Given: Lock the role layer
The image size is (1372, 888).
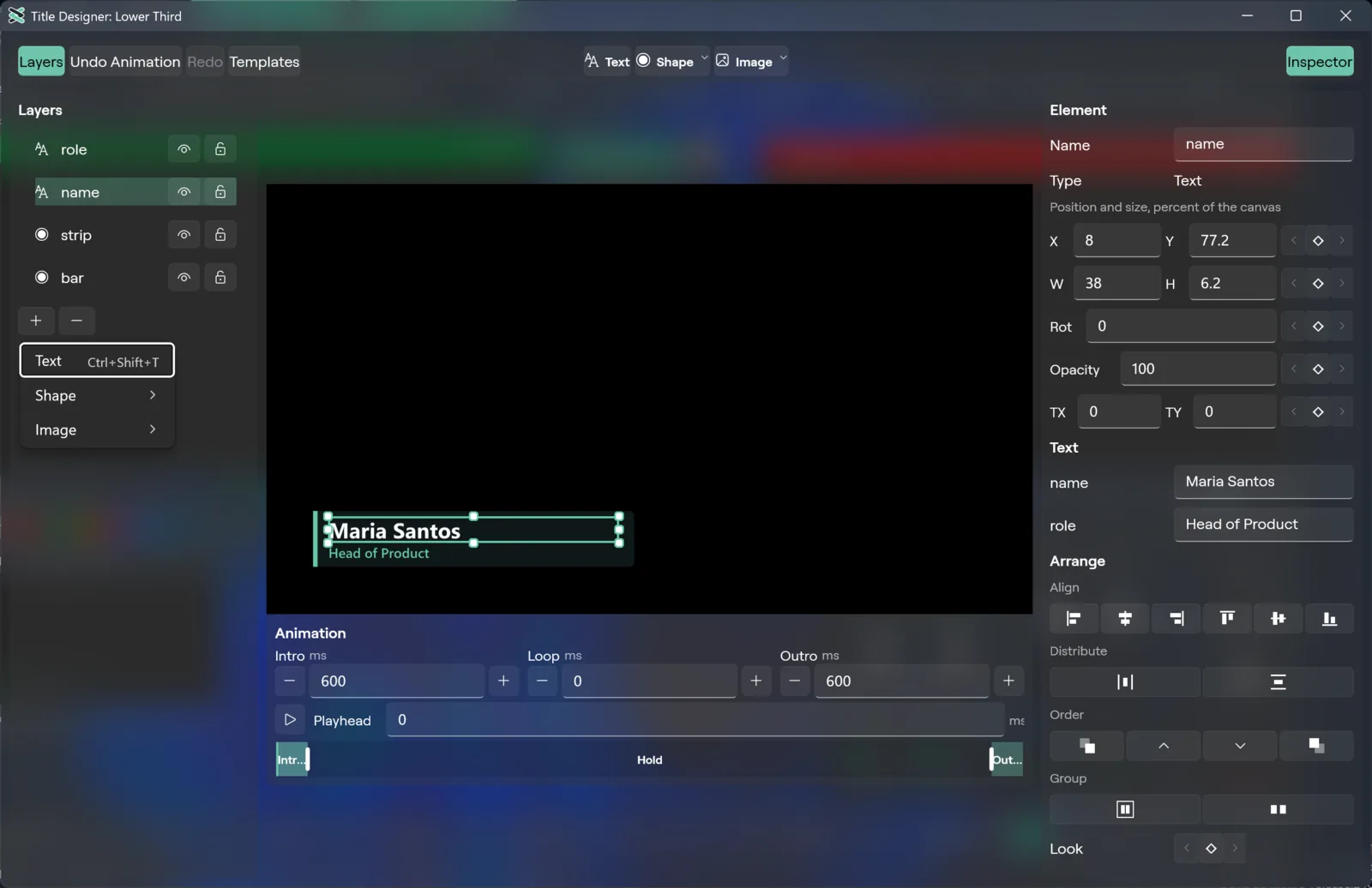Looking at the screenshot, I should (x=220, y=149).
